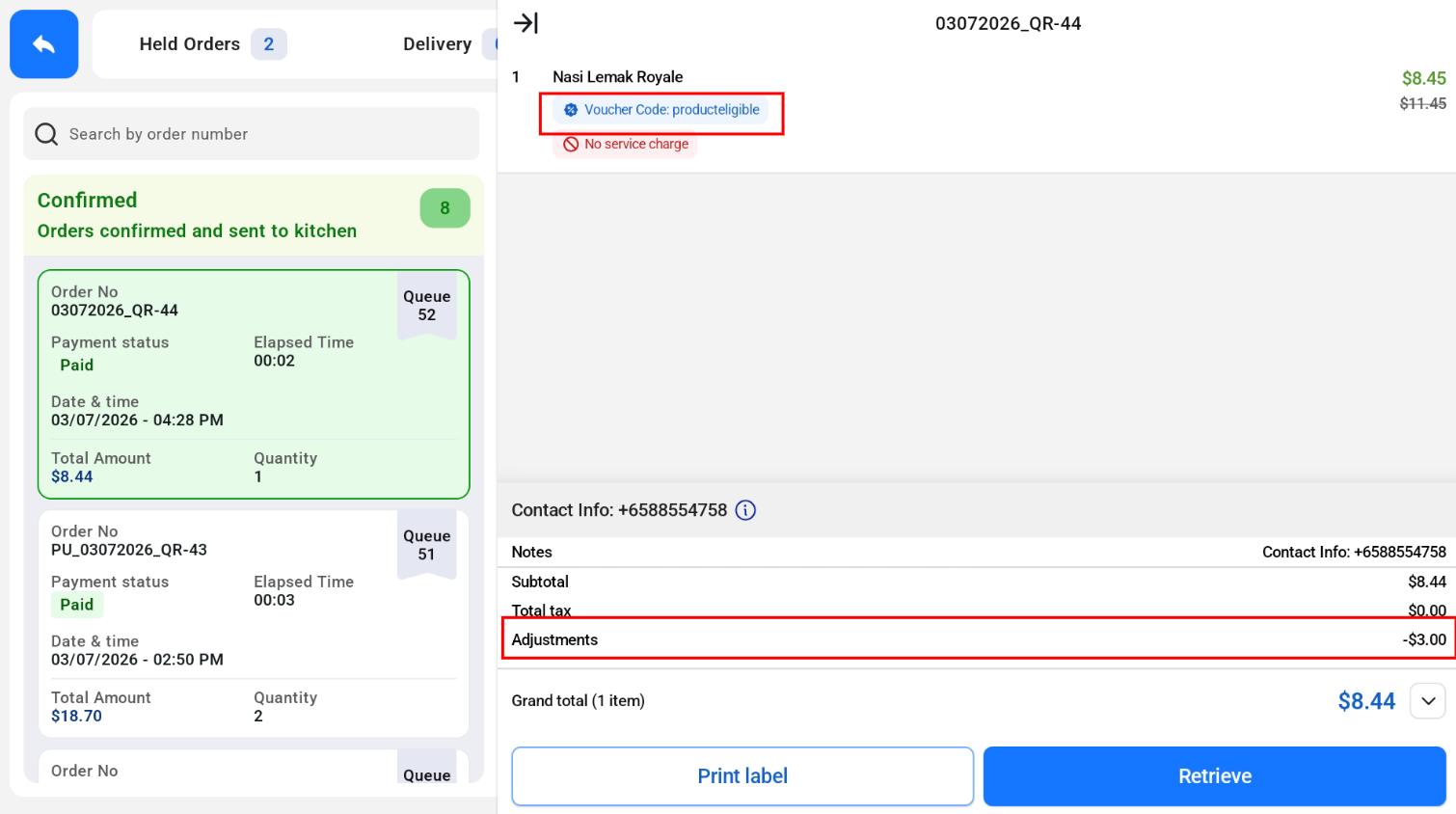Click the No service charge label

click(636, 144)
